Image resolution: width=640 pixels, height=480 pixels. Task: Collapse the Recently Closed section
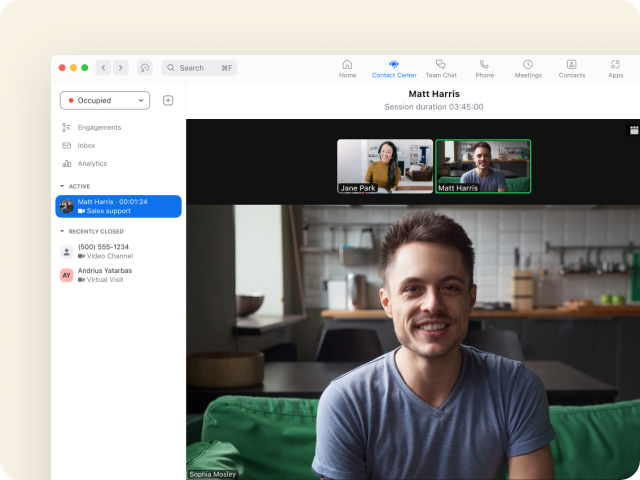(x=62, y=231)
